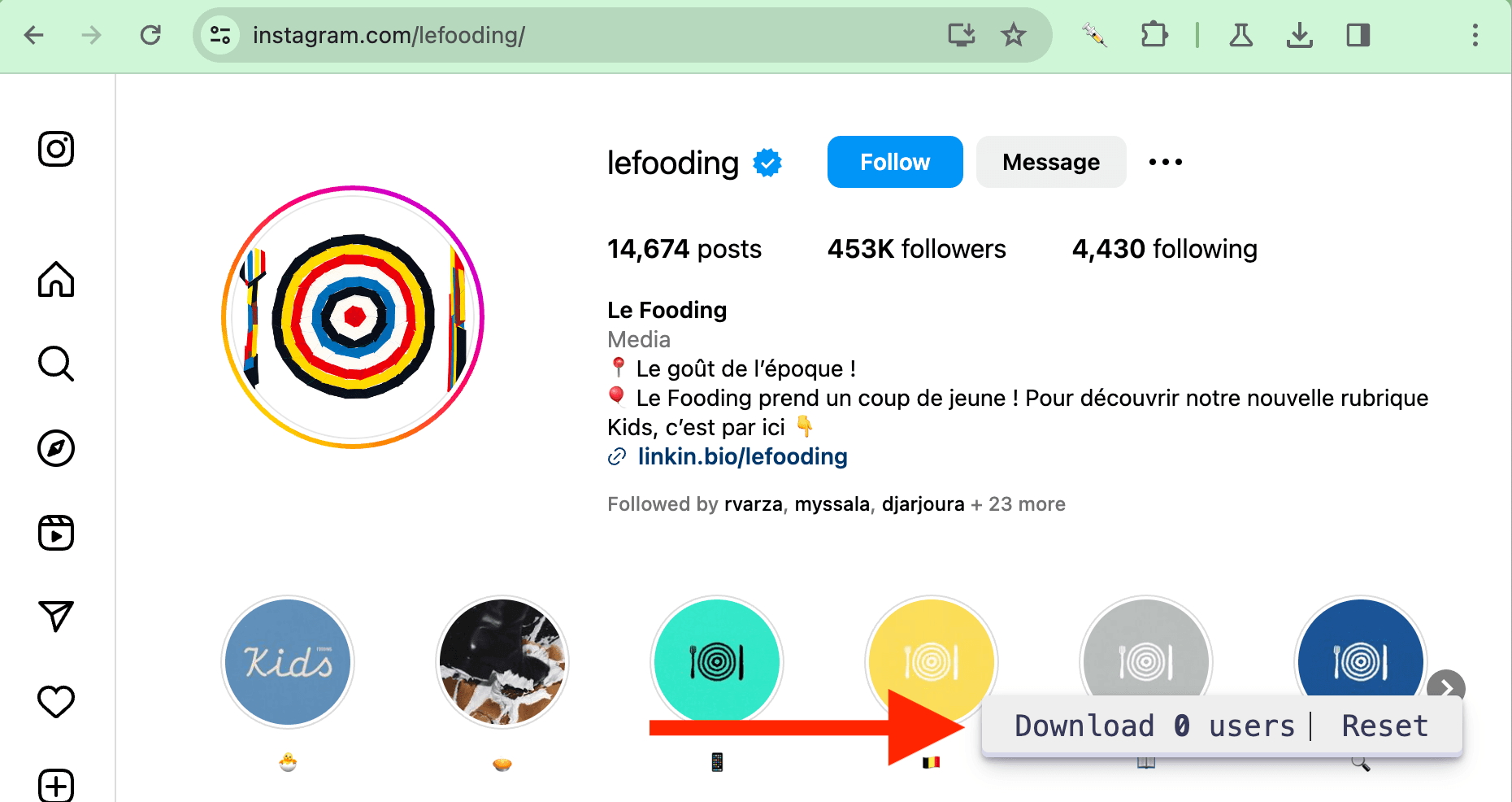This screenshot has height=802, width=1512.
Task: Open direct Messages paper plane icon
Action: (x=56, y=617)
